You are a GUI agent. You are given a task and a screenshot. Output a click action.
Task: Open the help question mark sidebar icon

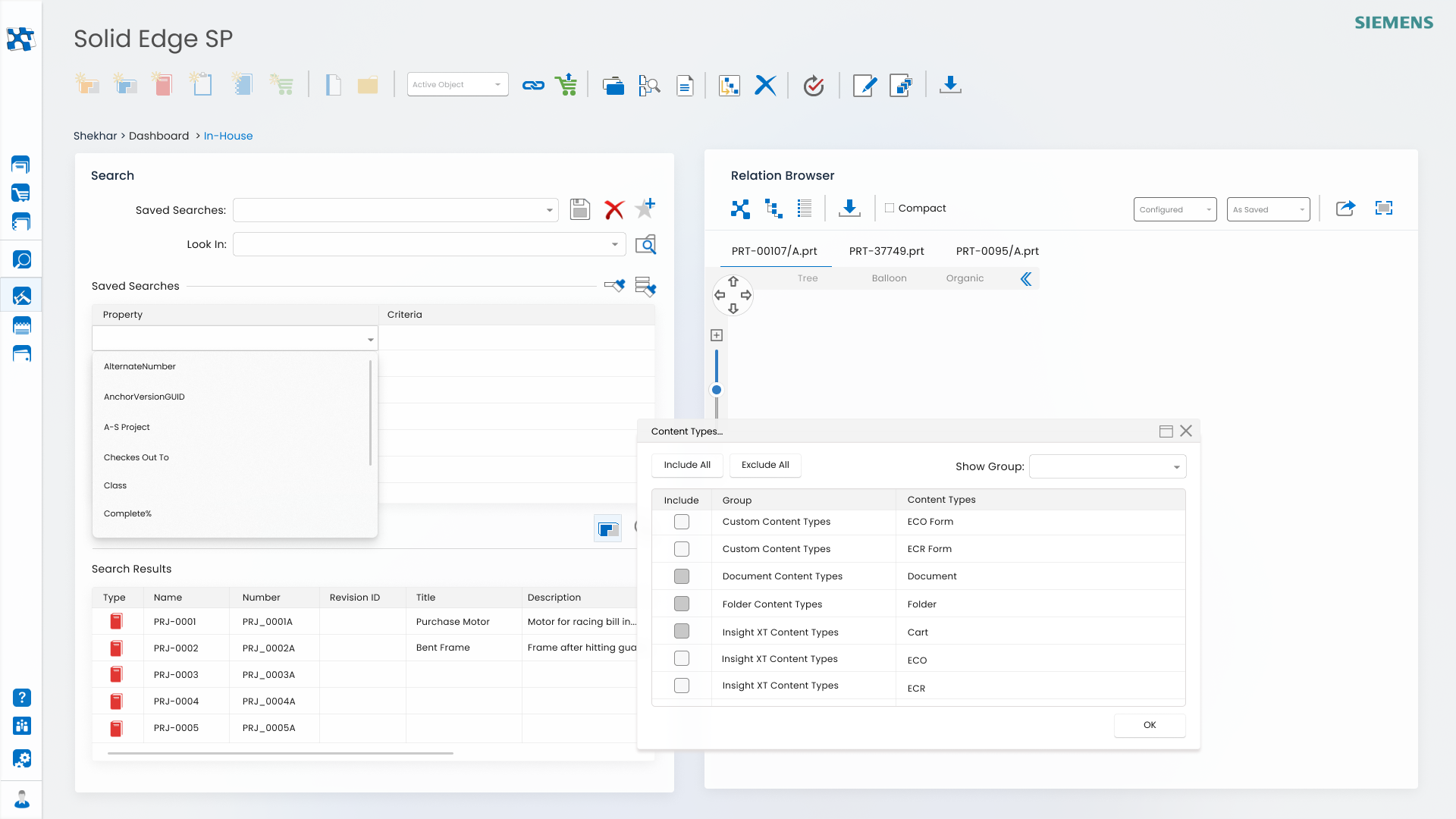pyautogui.click(x=22, y=698)
